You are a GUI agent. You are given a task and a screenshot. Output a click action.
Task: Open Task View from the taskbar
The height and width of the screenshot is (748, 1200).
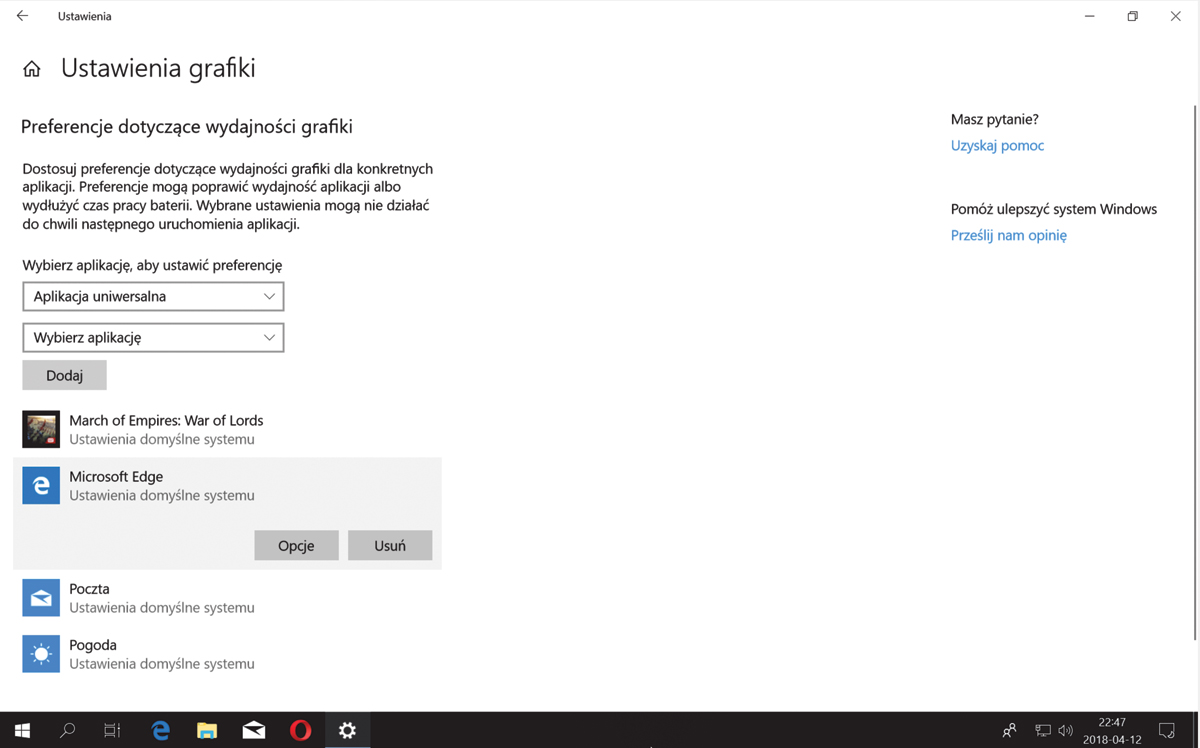pos(112,730)
